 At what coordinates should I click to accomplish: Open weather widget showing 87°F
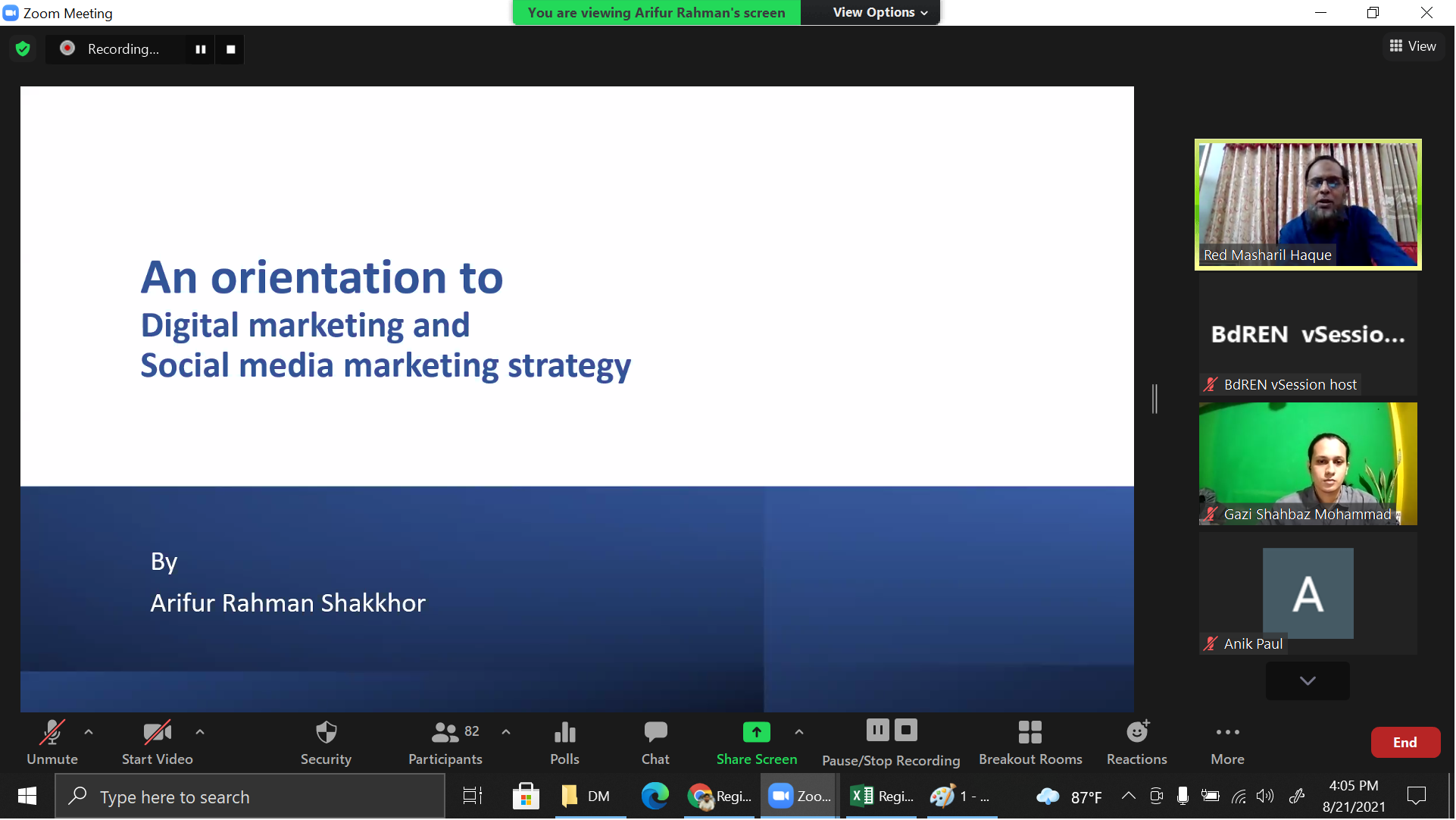1069,797
